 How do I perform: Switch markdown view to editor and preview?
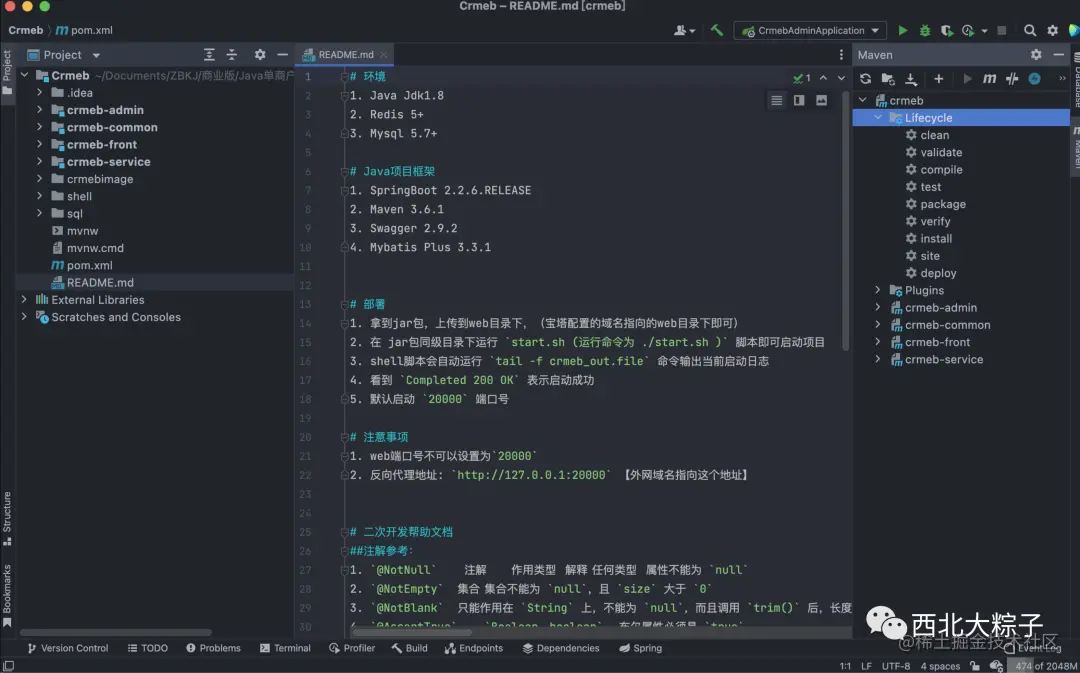pos(799,101)
